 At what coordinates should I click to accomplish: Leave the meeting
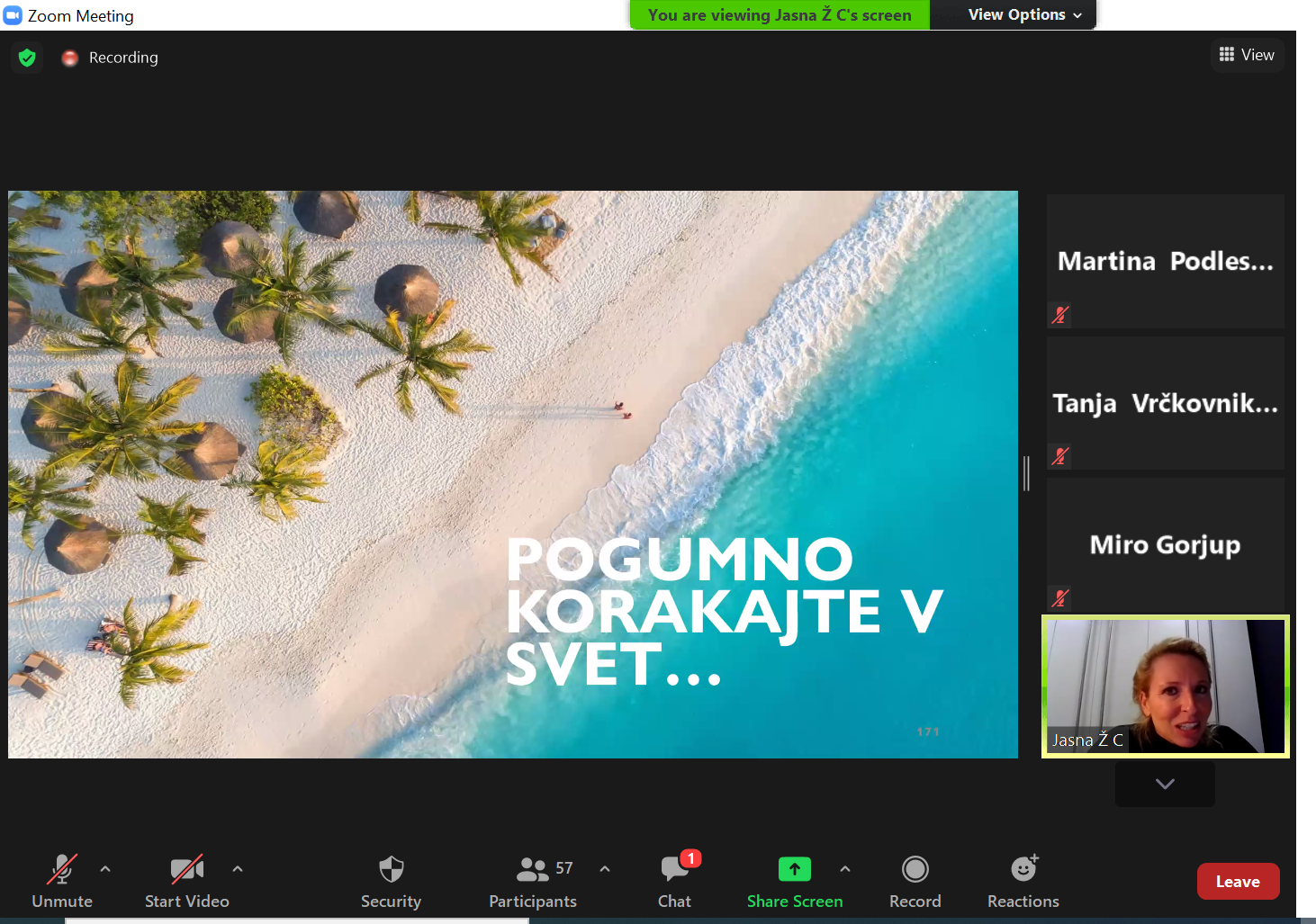click(1238, 882)
